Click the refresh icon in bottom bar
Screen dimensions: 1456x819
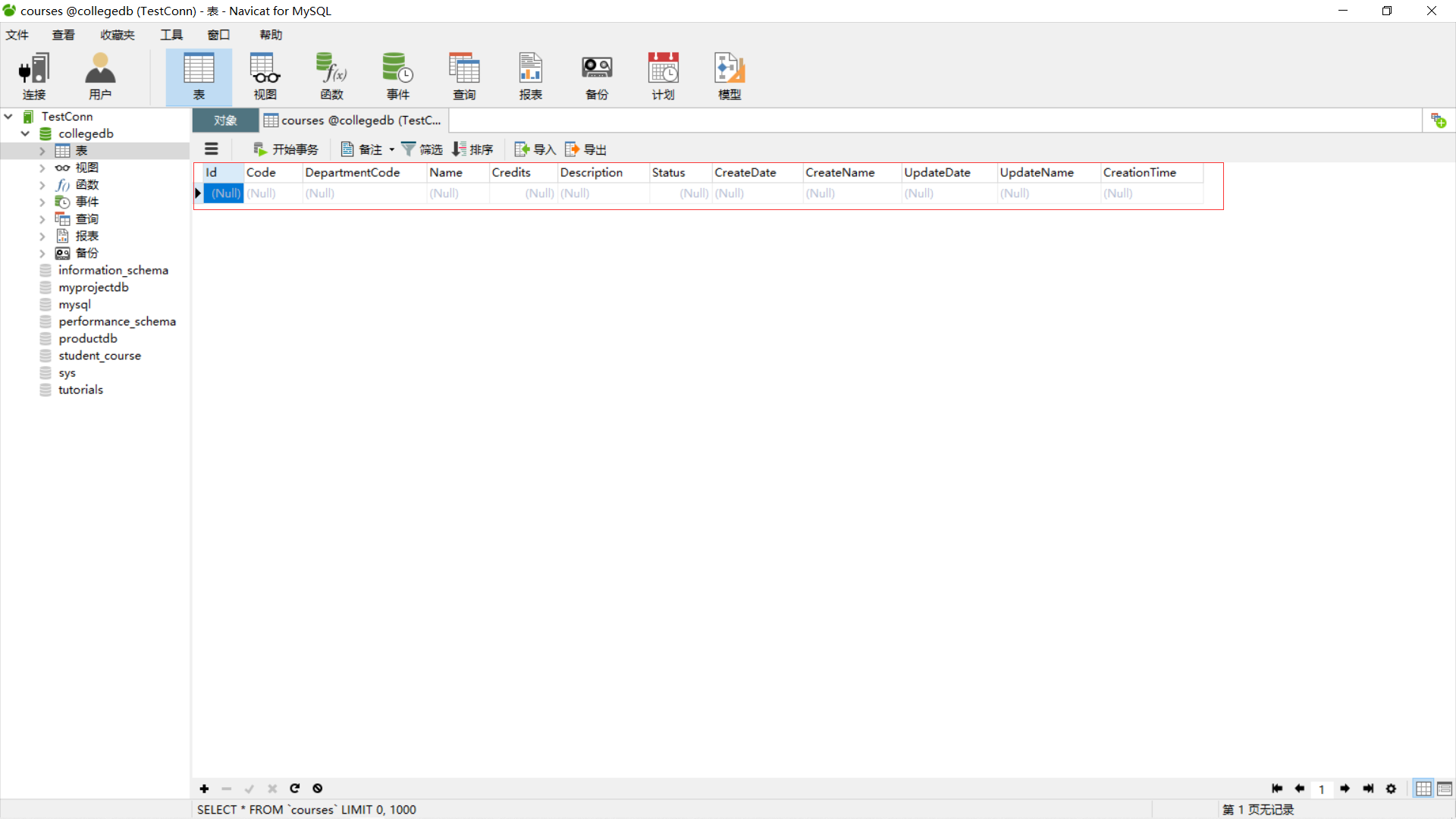pos(295,789)
